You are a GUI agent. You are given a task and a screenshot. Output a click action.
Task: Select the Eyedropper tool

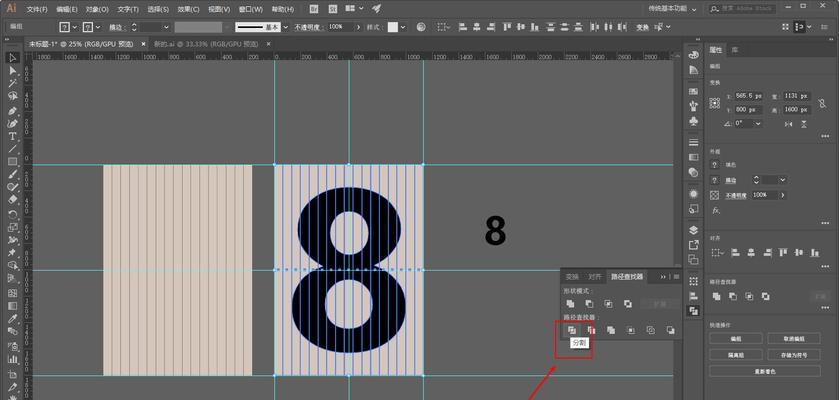tap(13, 319)
